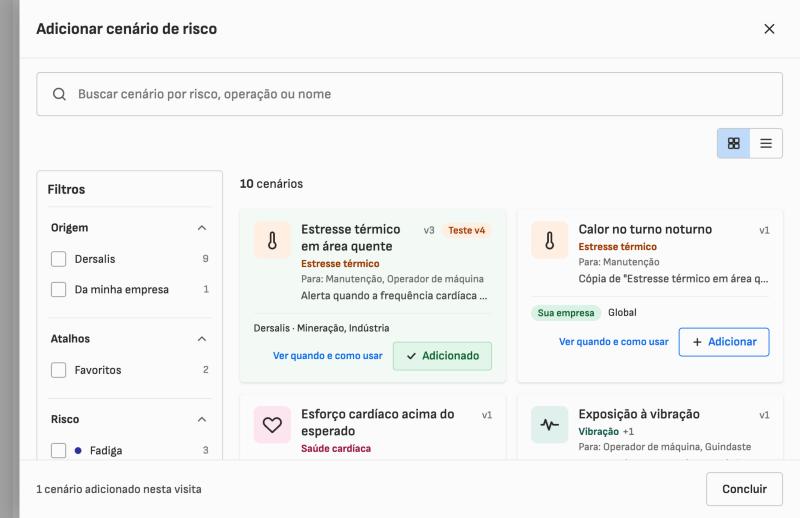Image resolution: width=800 pixels, height=518 pixels.
Task: Click thermometer icon of Calor no turno noturno
Action: coord(549,240)
